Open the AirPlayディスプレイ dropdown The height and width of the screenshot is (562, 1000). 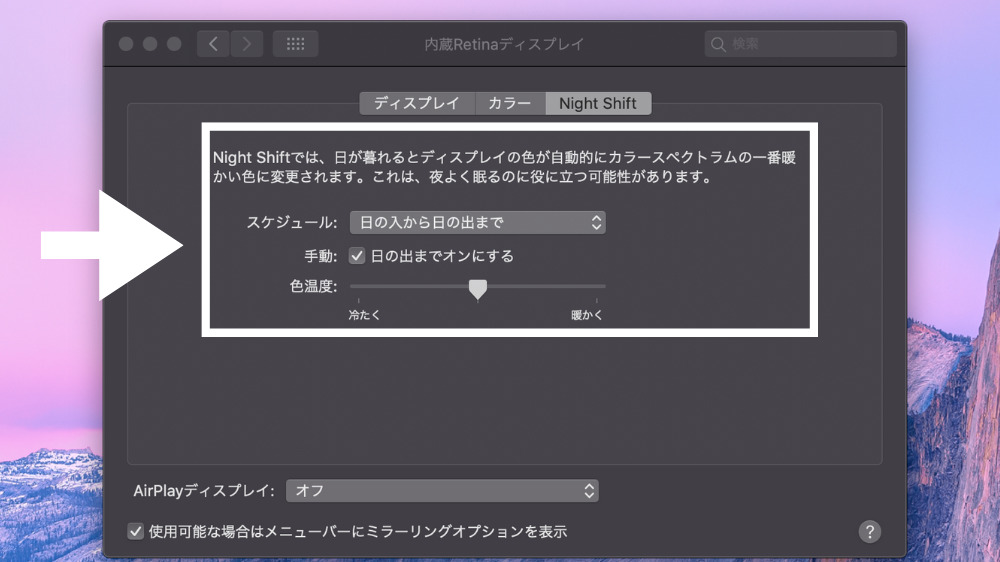click(x=442, y=491)
